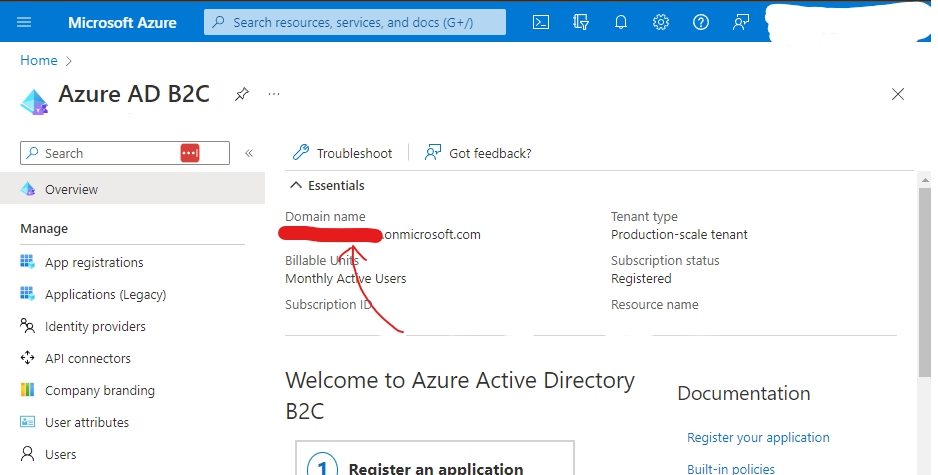Collapse the Essentials section
Viewport: 938px width, 475px height.
[296, 185]
